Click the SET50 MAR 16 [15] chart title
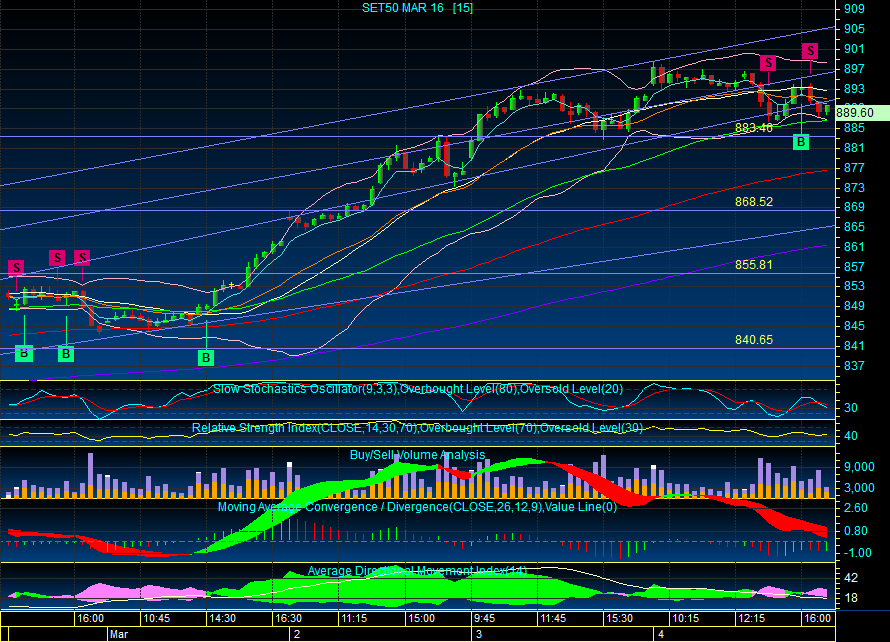890x642 pixels. pos(417,8)
